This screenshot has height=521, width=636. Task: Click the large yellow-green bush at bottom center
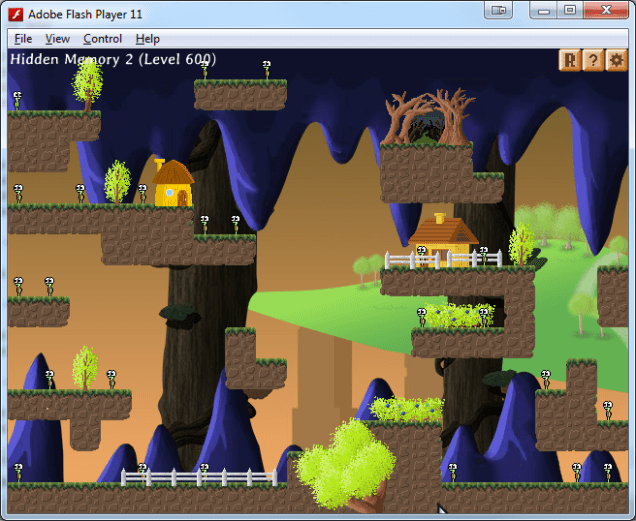(x=346, y=461)
